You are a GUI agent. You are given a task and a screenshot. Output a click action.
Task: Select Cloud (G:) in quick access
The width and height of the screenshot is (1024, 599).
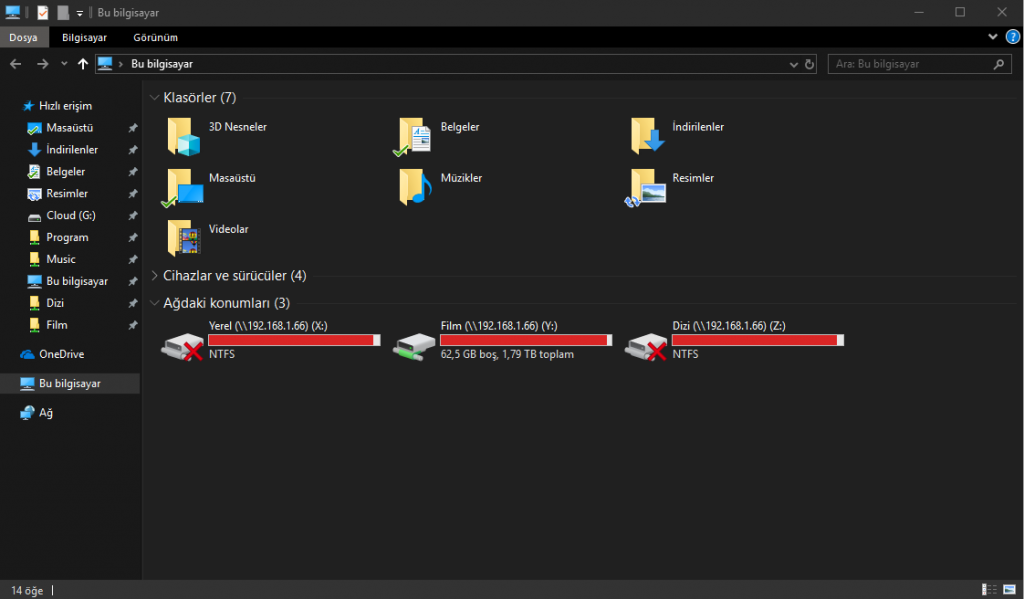70,216
